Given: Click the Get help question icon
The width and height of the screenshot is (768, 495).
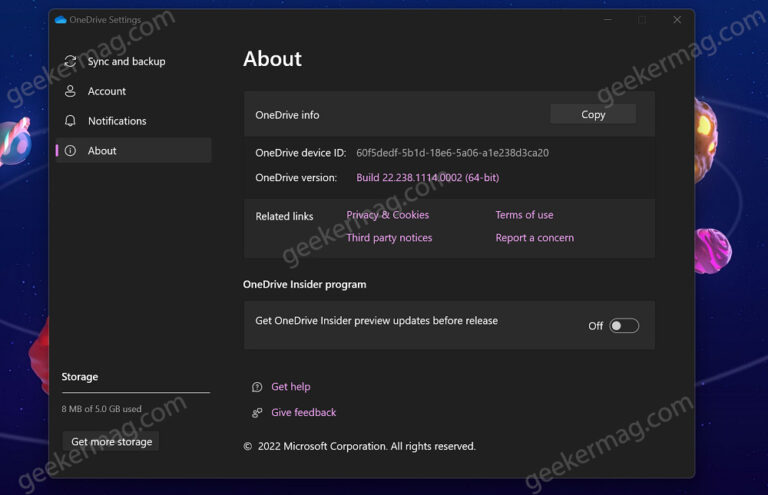Looking at the screenshot, I should 257,387.
